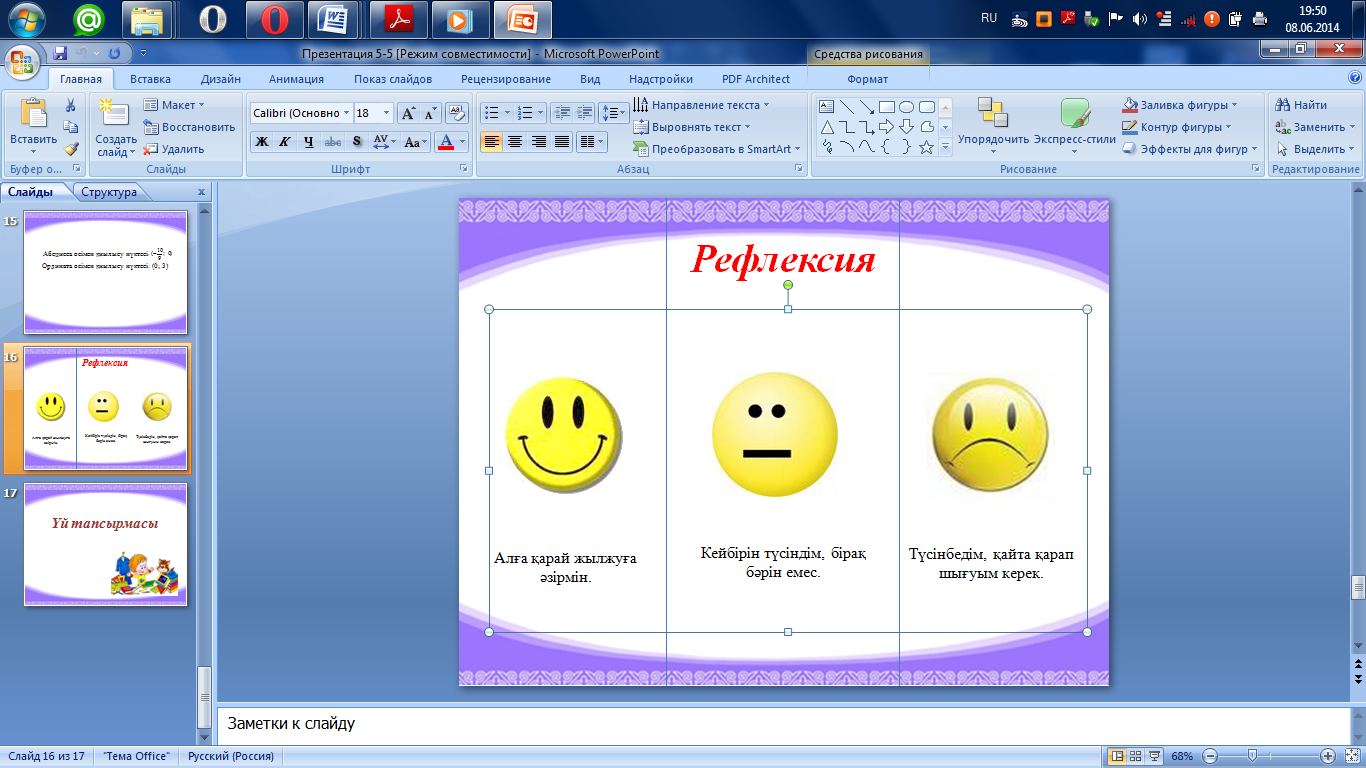
Task: Toggle center text alignment
Action: [x=515, y=142]
